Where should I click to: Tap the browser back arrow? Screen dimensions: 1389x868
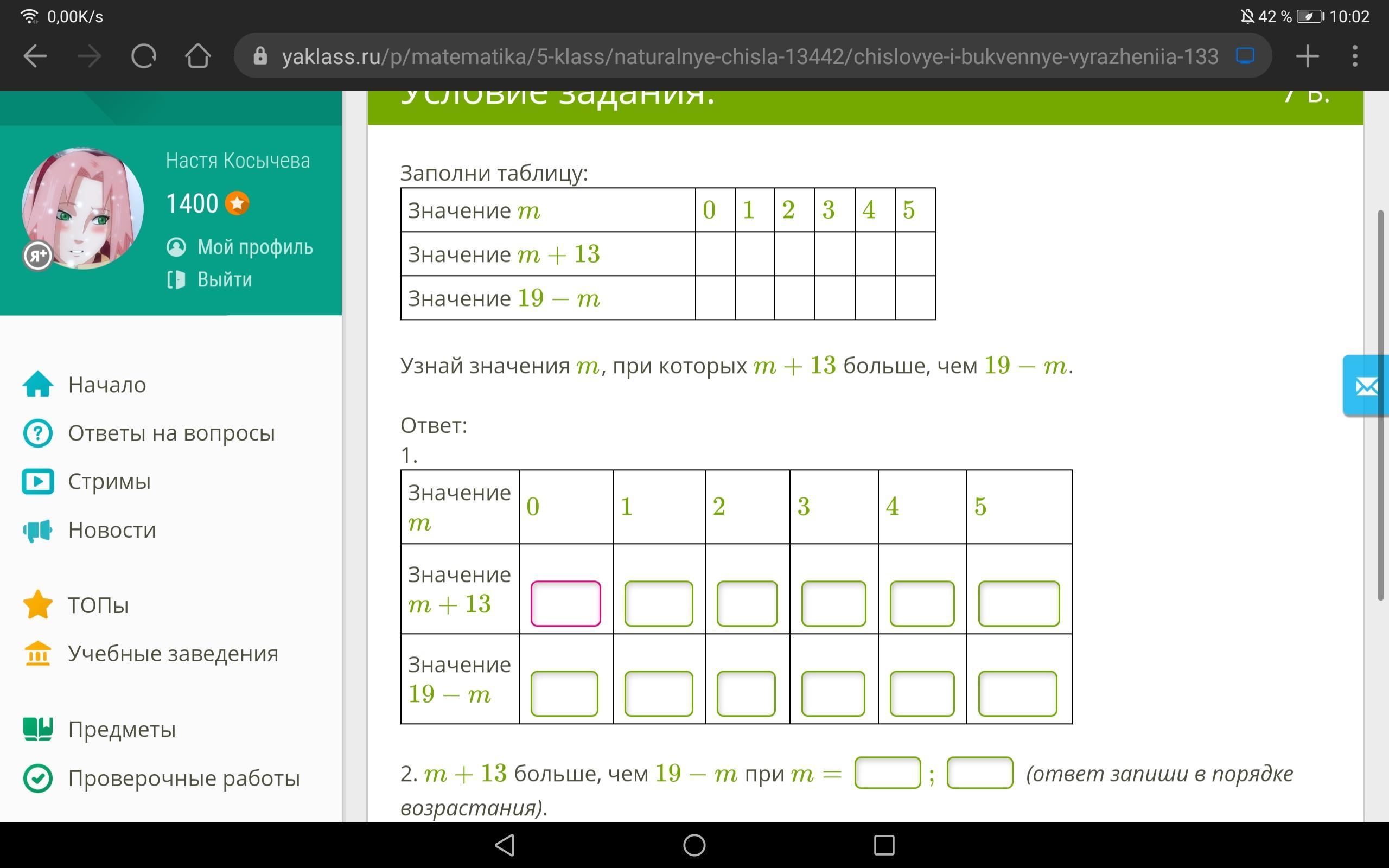click(36, 56)
